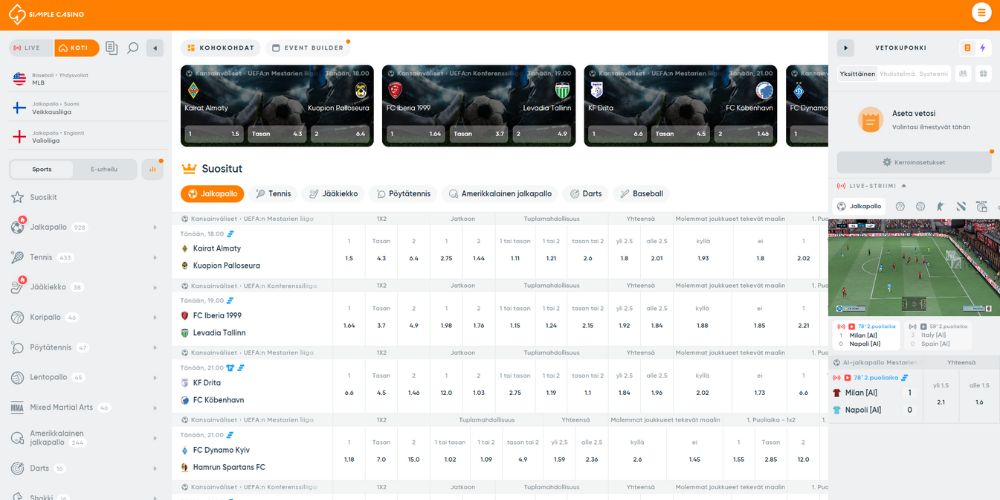Open the hamburger menu in the header

pos(981,13)
